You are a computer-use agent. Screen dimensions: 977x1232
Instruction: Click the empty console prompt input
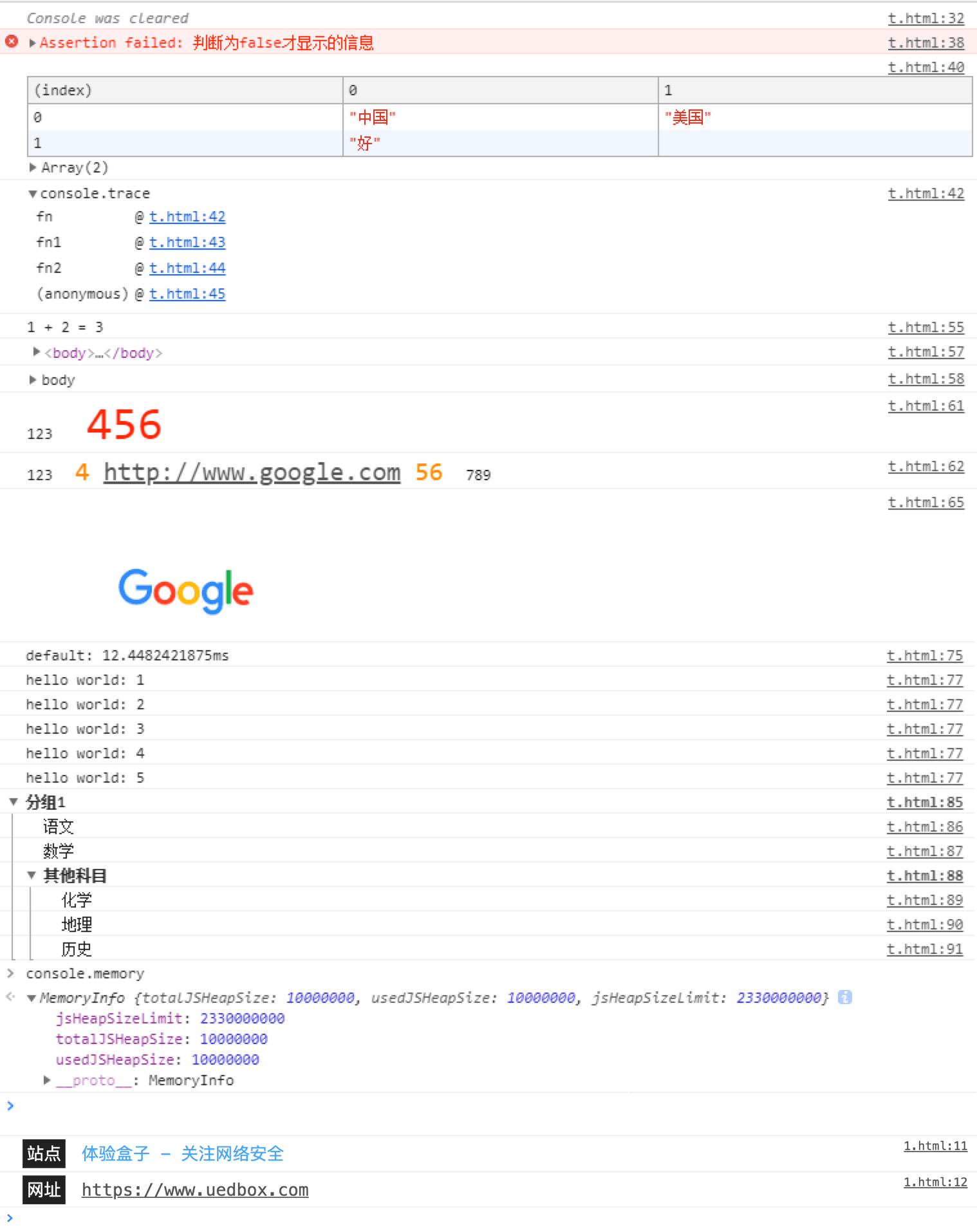451,1106
